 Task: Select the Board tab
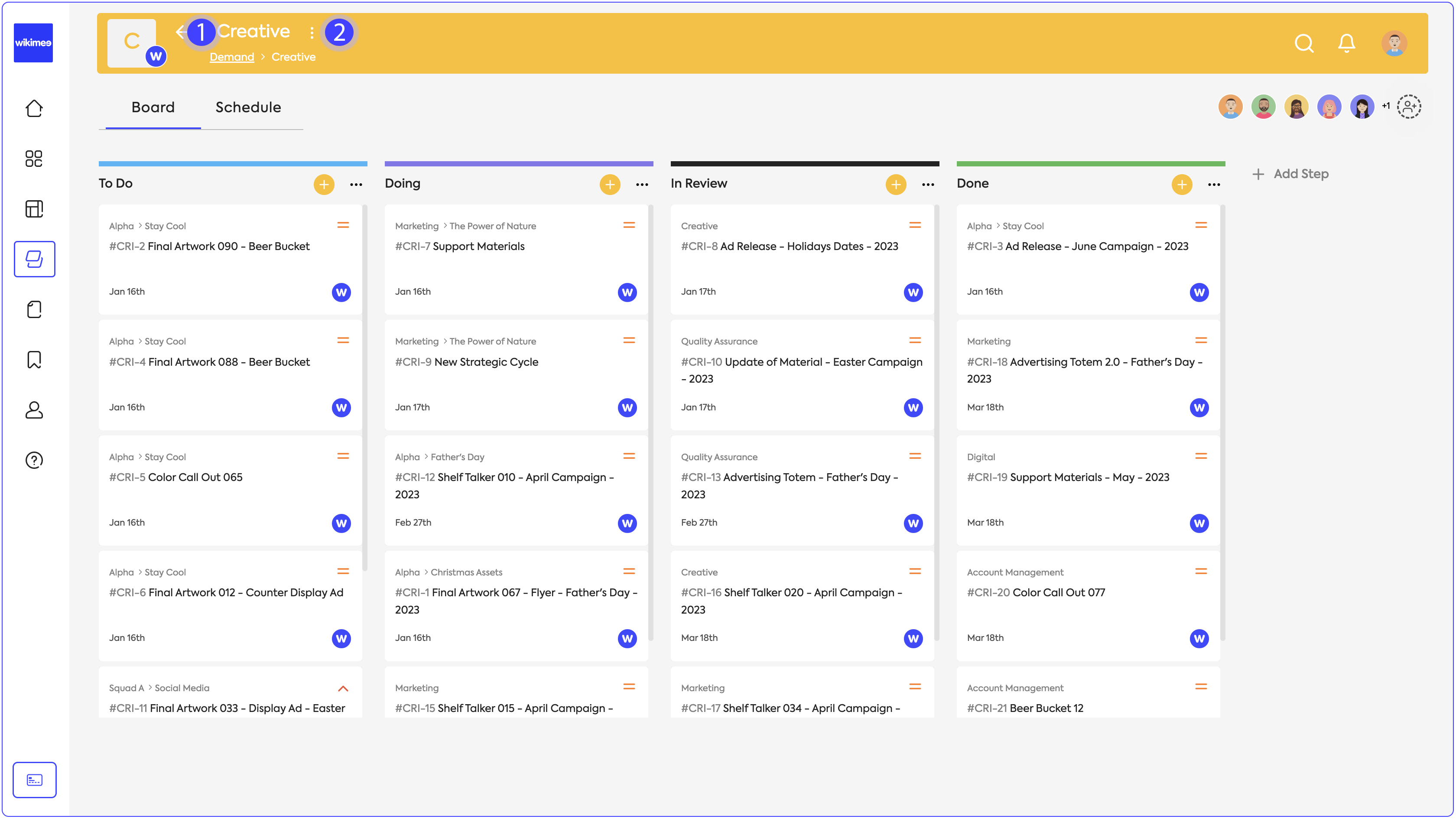(x=153, y=107)
